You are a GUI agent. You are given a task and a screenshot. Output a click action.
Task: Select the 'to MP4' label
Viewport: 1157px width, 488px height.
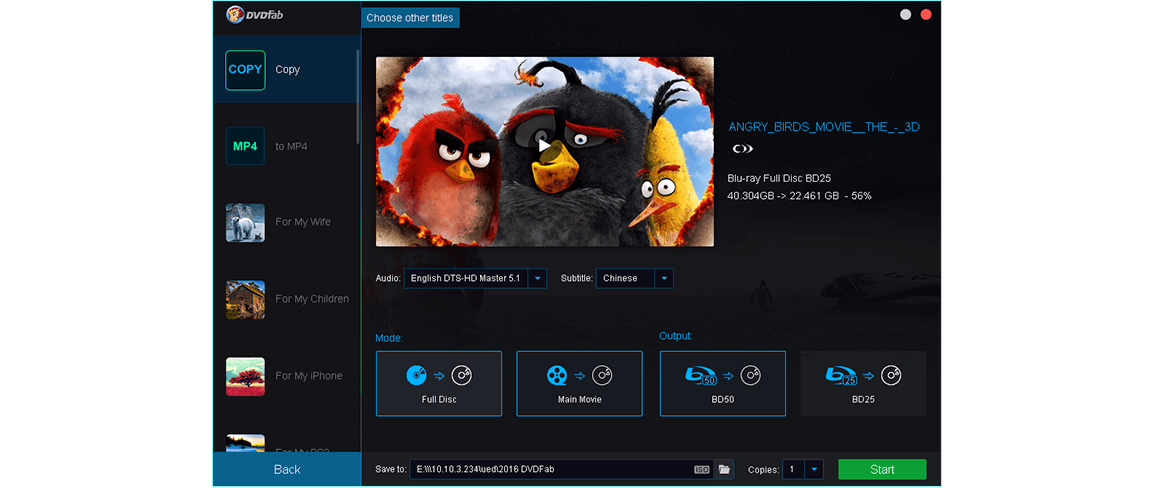tap(291, 146)
